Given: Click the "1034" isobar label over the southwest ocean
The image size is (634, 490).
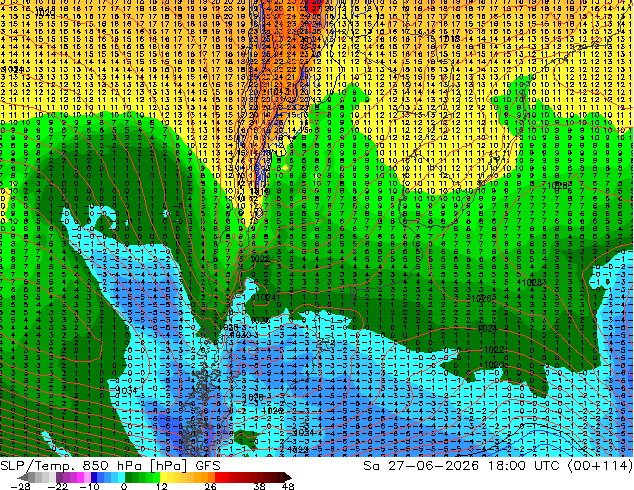Looking at the screenshot, I should [126, 390].
